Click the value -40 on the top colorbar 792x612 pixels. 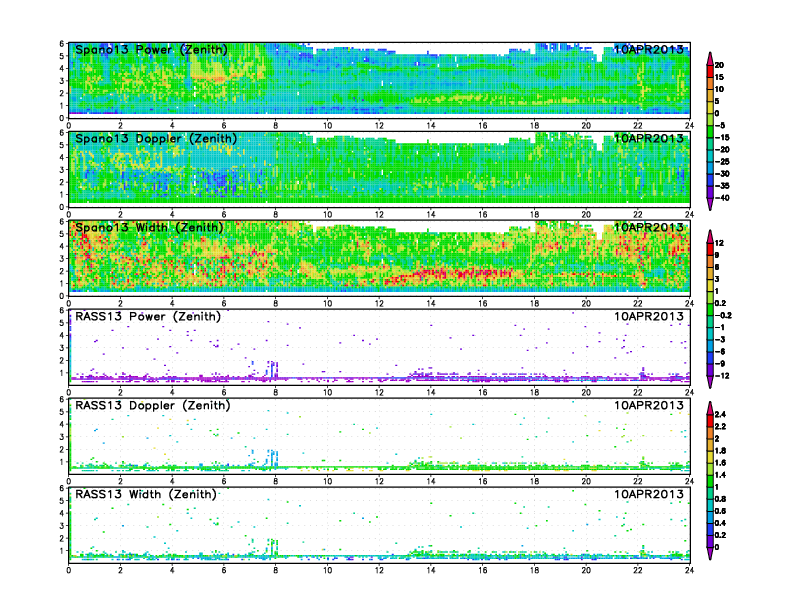(722, 198)
